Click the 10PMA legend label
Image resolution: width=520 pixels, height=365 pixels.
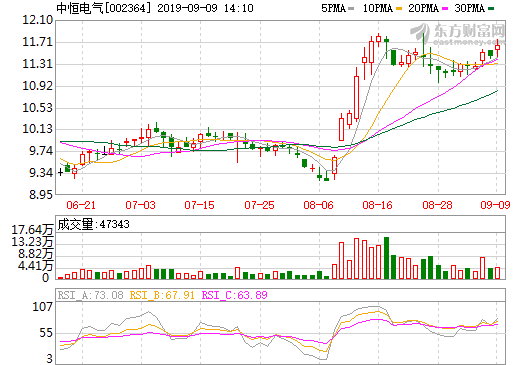(378, 8)
